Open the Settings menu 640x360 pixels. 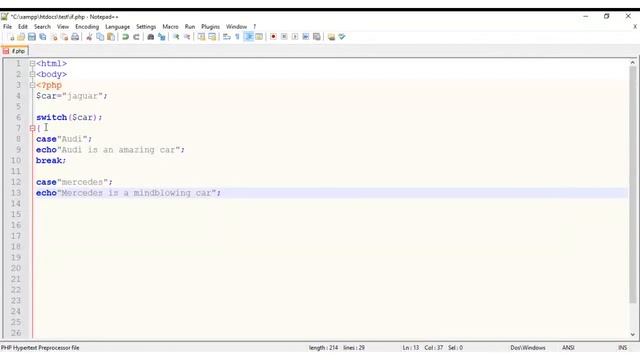pyautogui.click(x=146, y=27)
